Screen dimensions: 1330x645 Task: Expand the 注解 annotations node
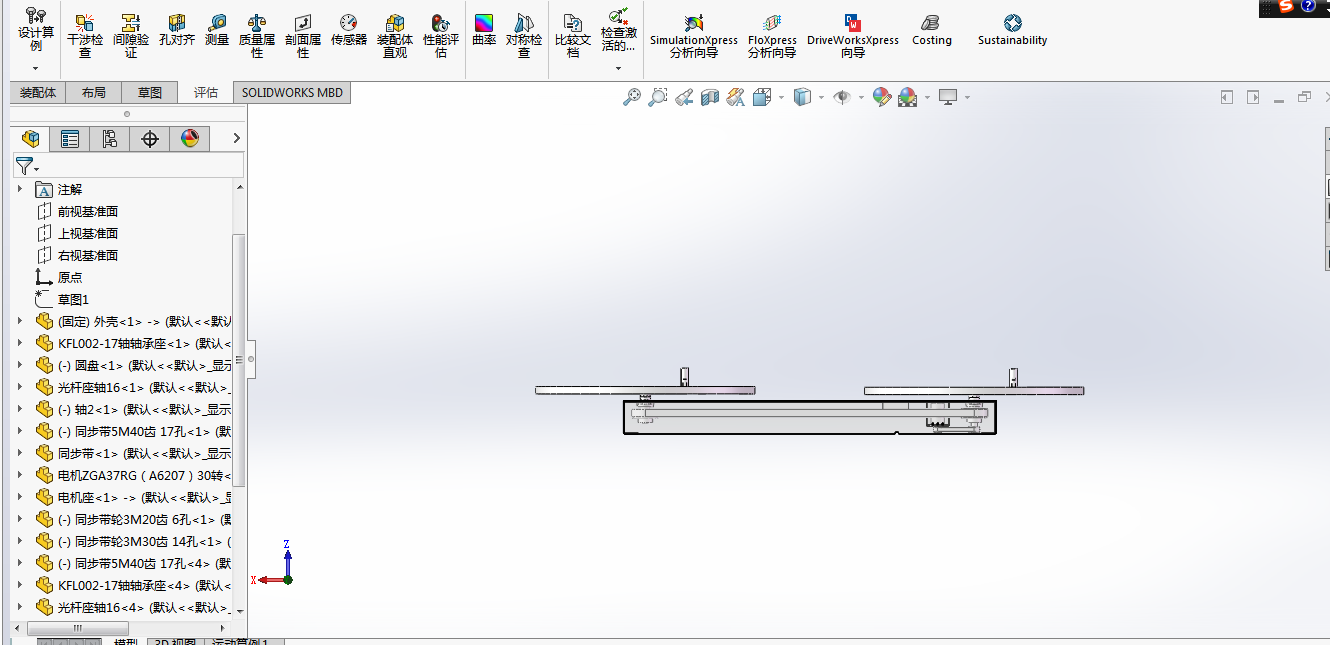tap(19, 189)
